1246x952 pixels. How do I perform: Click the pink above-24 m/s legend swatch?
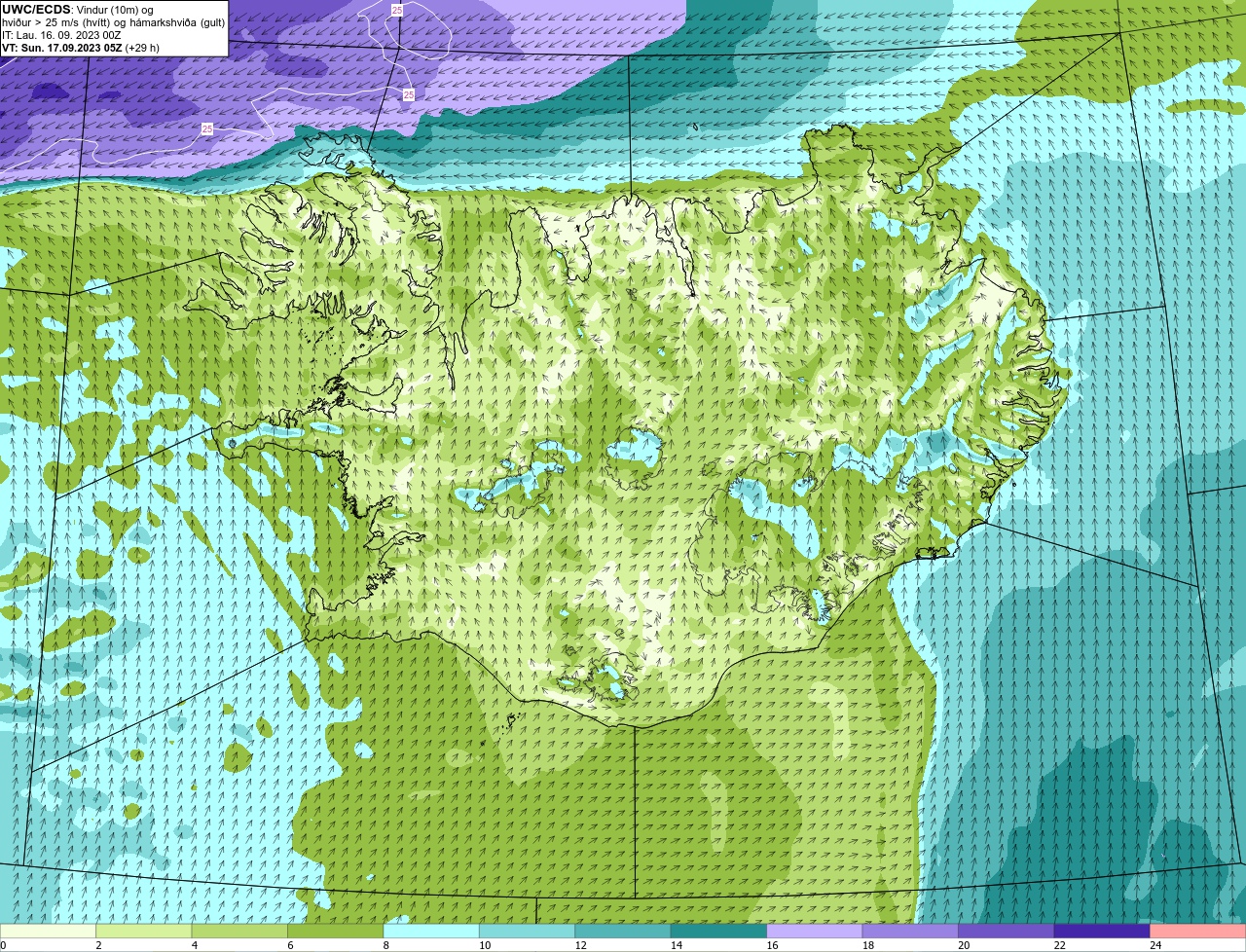tap(1198, 932)
